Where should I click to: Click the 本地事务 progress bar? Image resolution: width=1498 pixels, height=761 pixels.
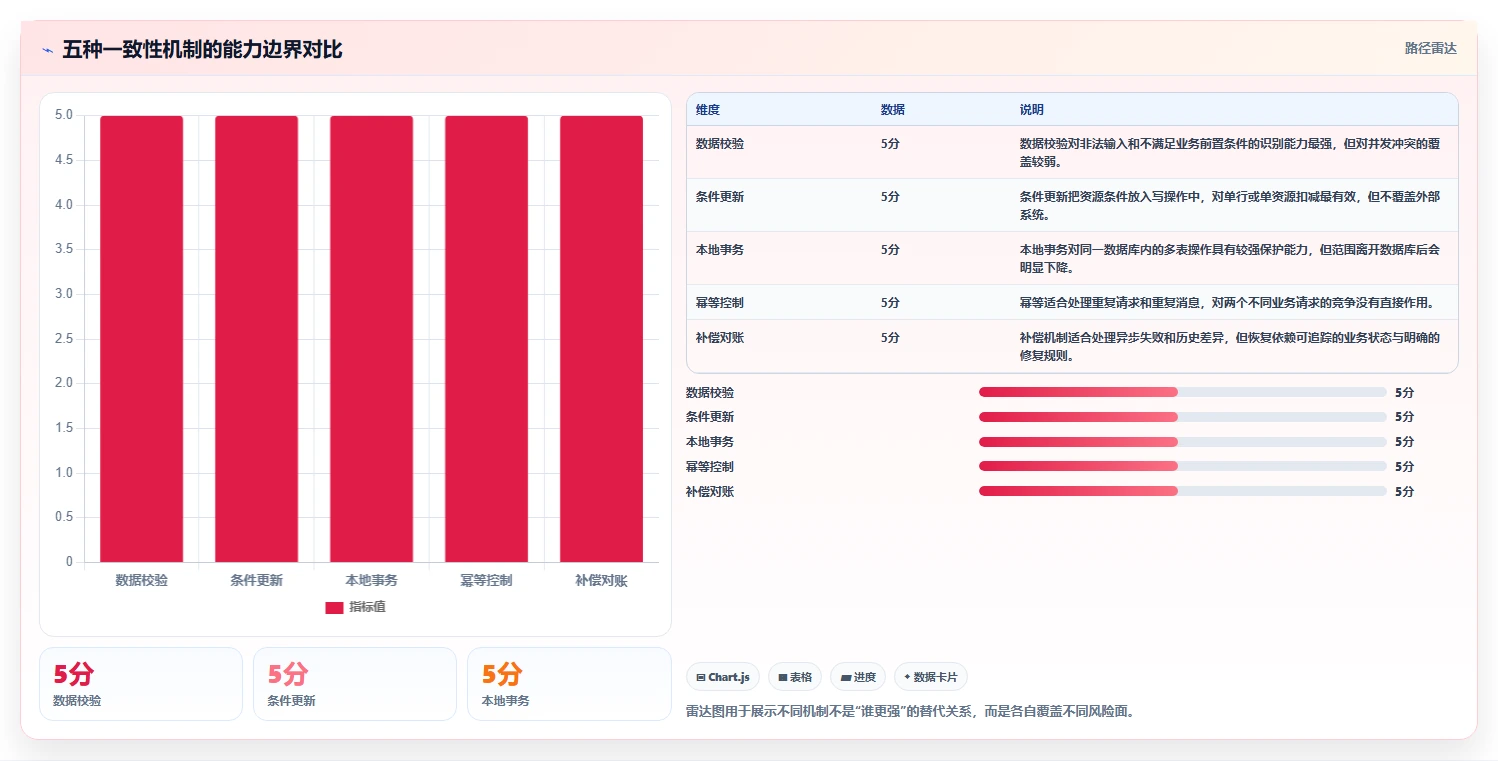click(1183, 441)
